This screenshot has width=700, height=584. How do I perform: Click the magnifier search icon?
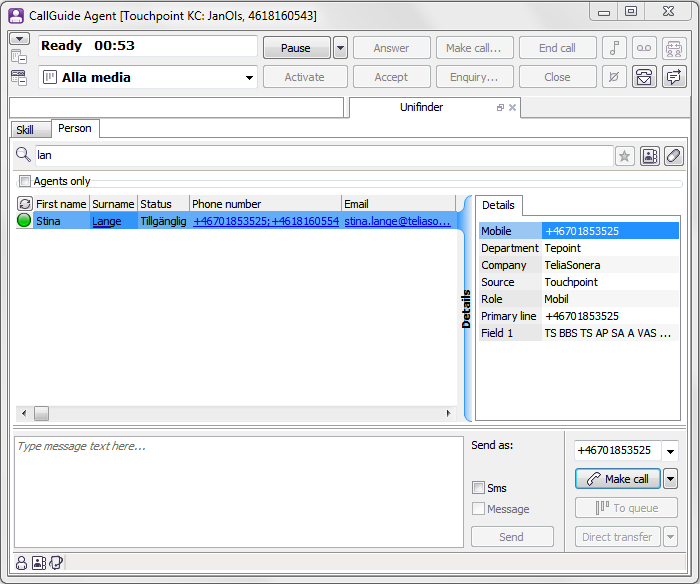[x=23, y=155]
